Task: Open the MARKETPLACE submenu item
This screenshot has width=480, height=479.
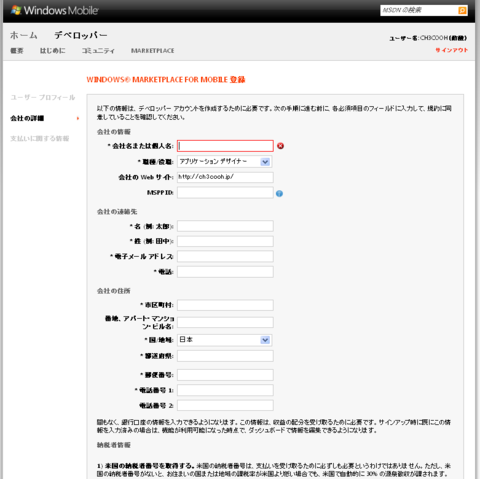Action: [153, 51]
